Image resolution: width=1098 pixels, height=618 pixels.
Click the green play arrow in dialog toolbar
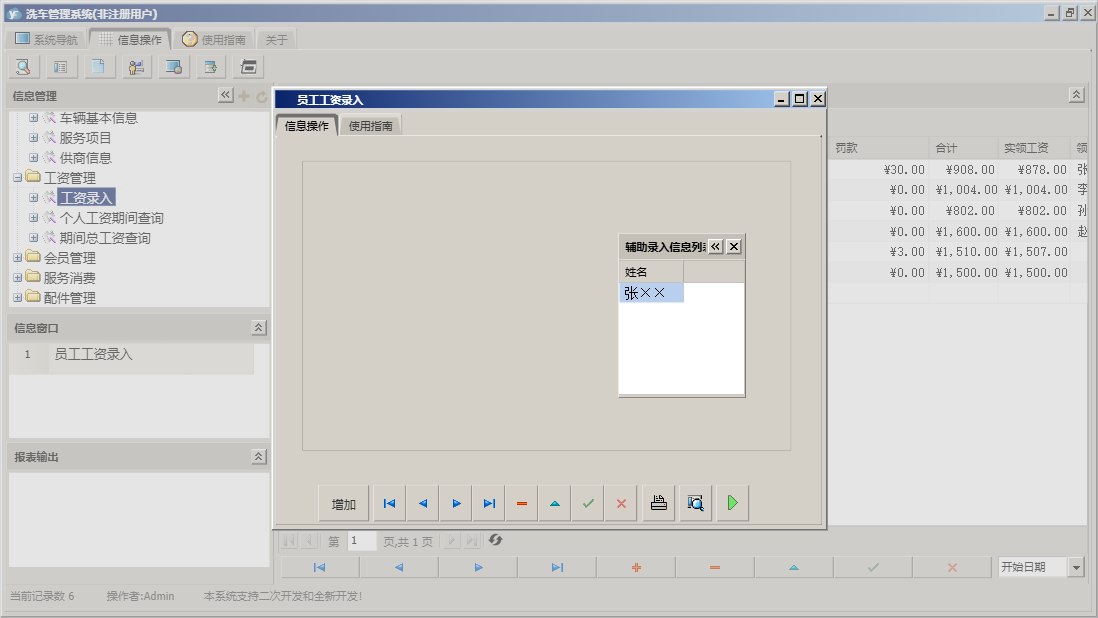732,503
